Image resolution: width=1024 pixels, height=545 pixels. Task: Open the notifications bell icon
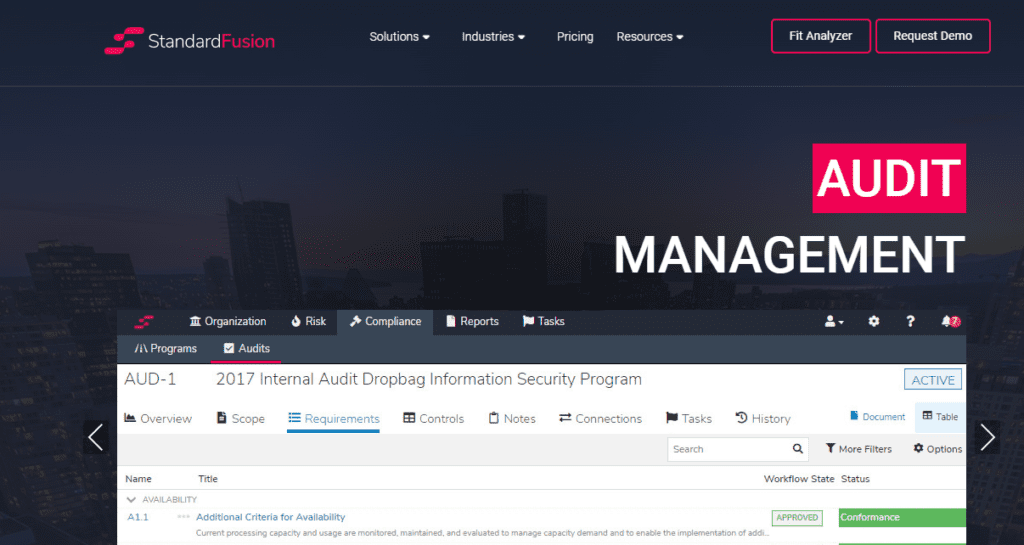pos(950,321)
